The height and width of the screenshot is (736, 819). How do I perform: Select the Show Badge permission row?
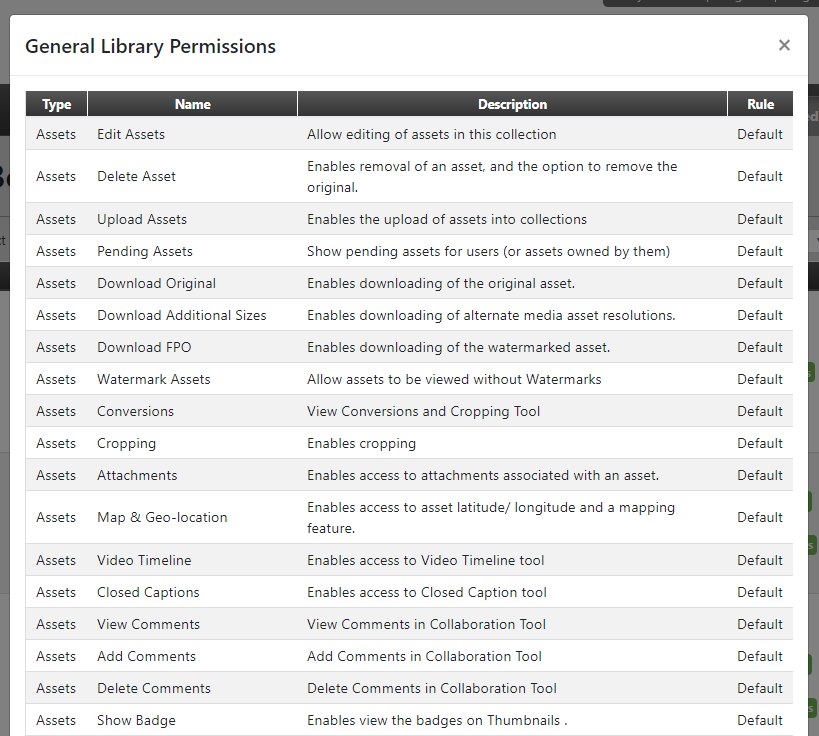[x=410, y=720]
